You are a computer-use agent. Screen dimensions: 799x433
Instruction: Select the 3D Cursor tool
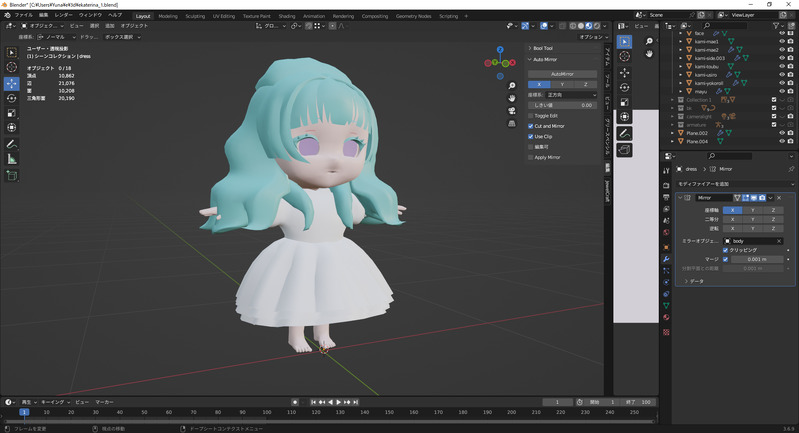[x=11, y=68]
